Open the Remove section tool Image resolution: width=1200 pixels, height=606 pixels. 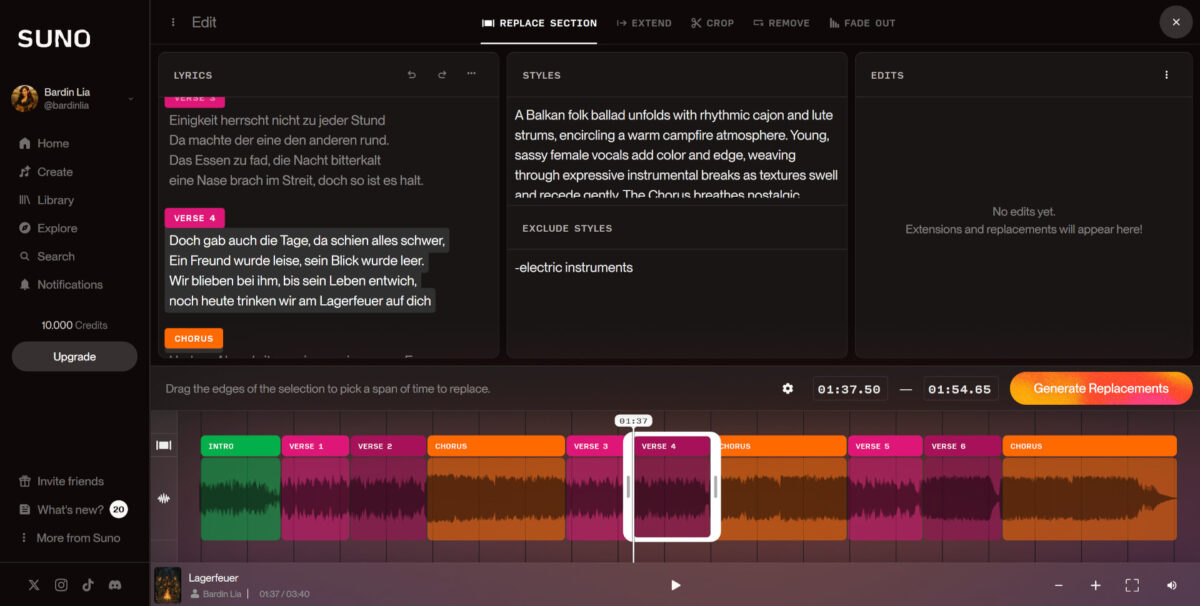(x=781, y=22)
